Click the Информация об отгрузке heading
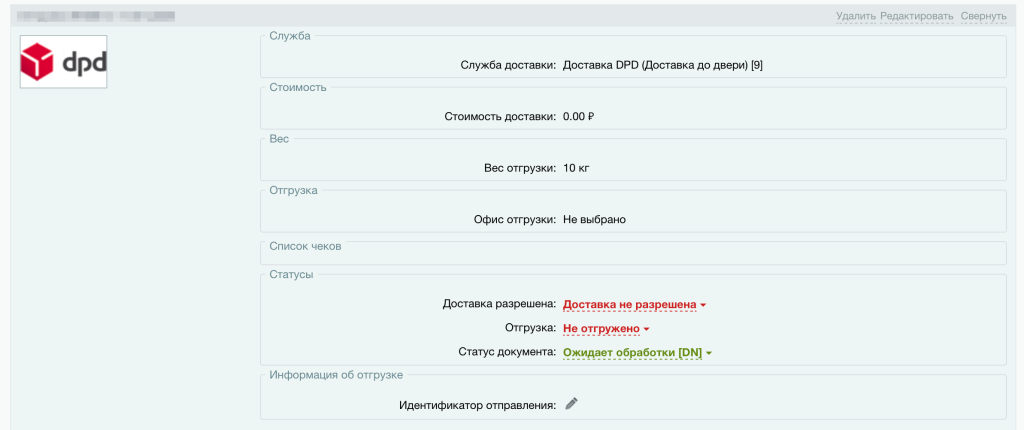Image resolution: width=1024 pixels, height=430 pixels. [x=336, y=374]
